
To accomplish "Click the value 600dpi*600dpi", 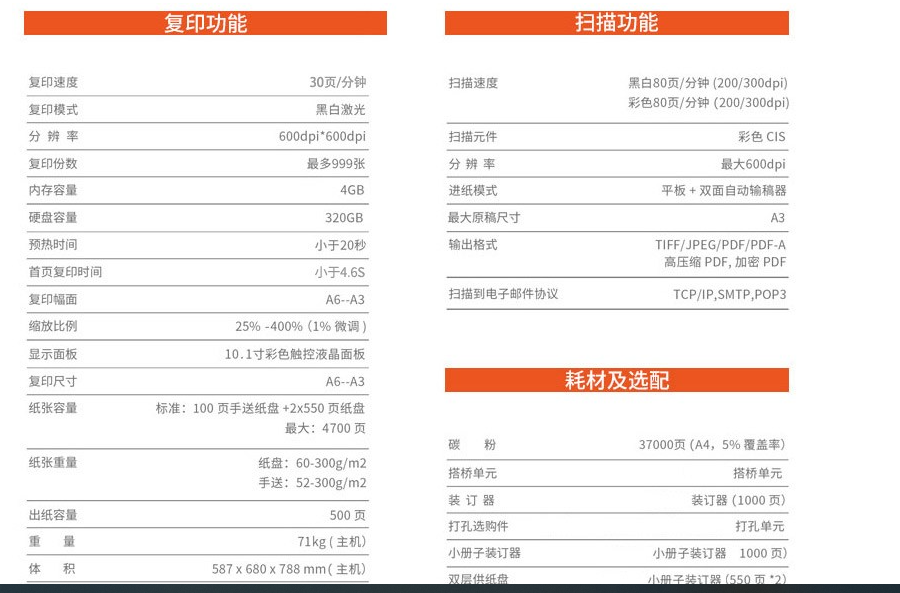I will pyautogui.click(x=322, y=137).
